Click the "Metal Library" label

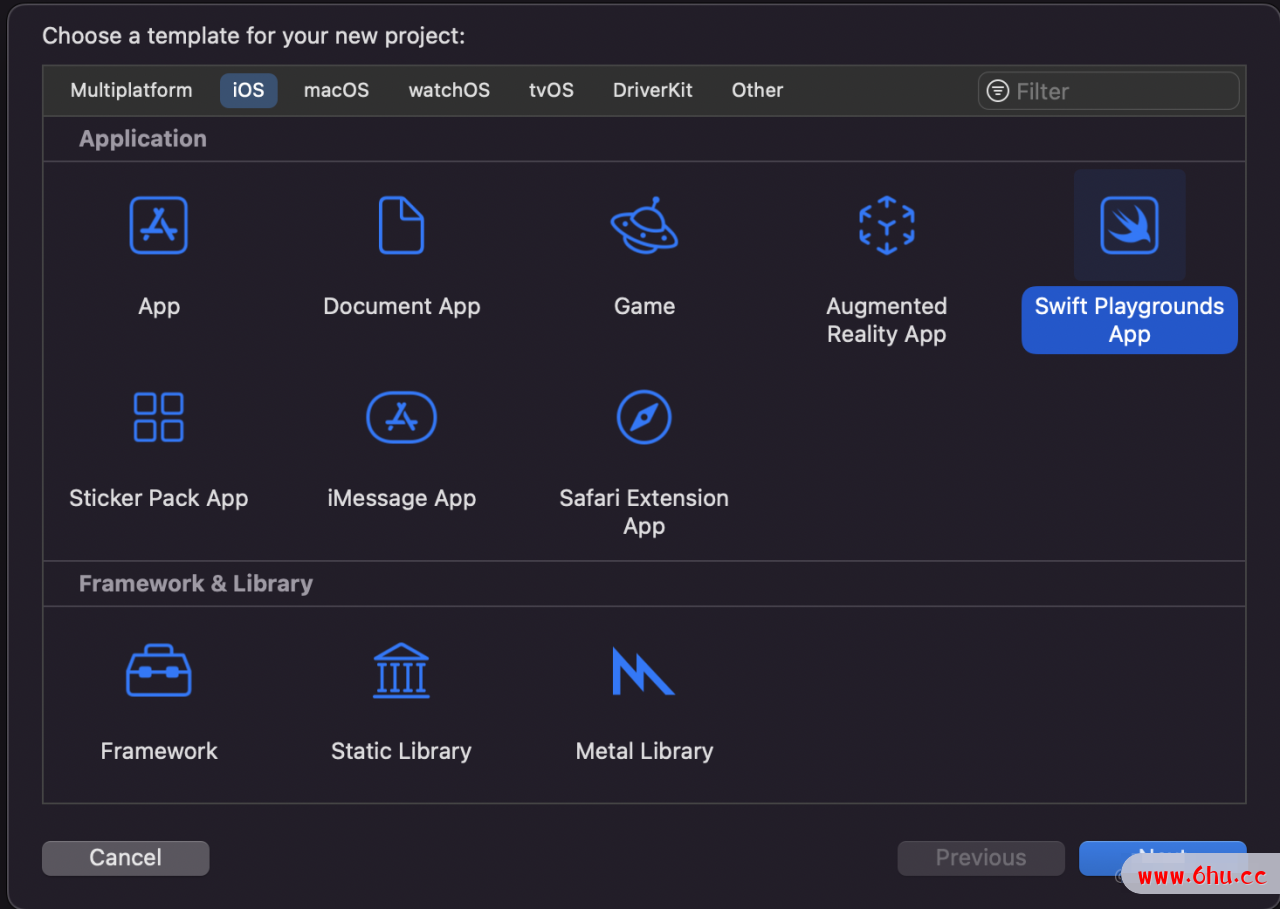[644, 751]
